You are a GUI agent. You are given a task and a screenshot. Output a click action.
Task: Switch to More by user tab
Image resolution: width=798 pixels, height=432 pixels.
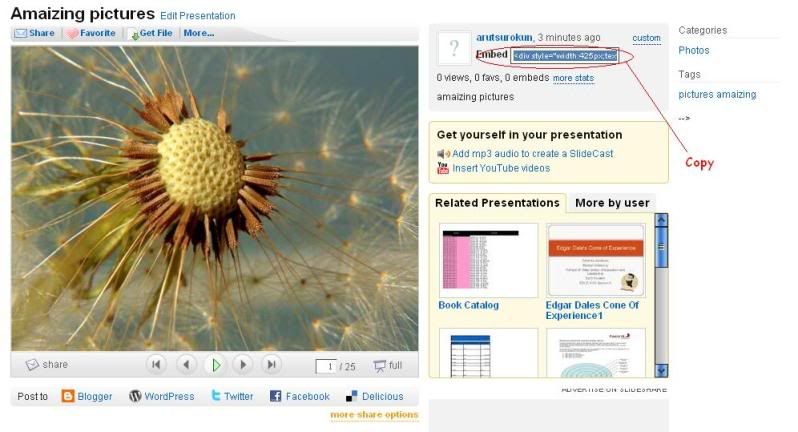[x=612, y=203]
